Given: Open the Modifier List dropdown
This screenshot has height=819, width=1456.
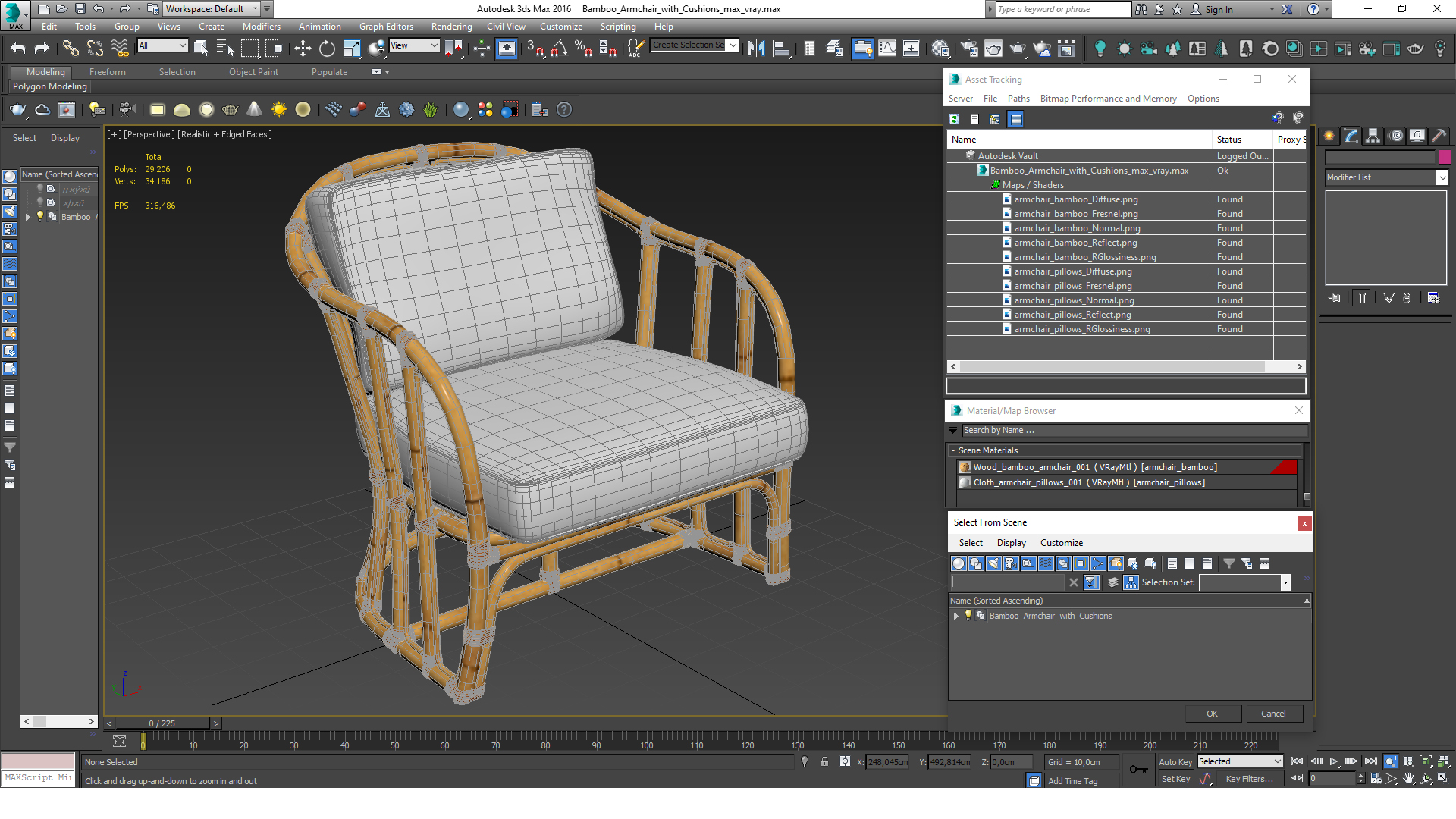Looking at the screenshot, I should [x=1442, y=177].
